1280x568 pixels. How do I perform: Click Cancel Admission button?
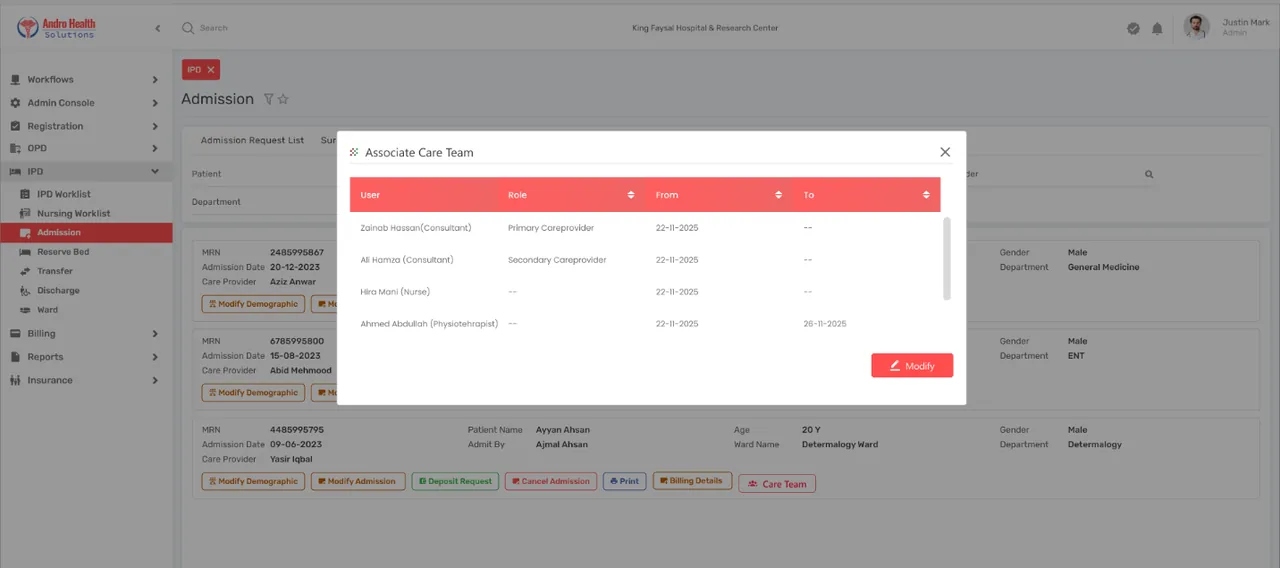click(551, 481)
